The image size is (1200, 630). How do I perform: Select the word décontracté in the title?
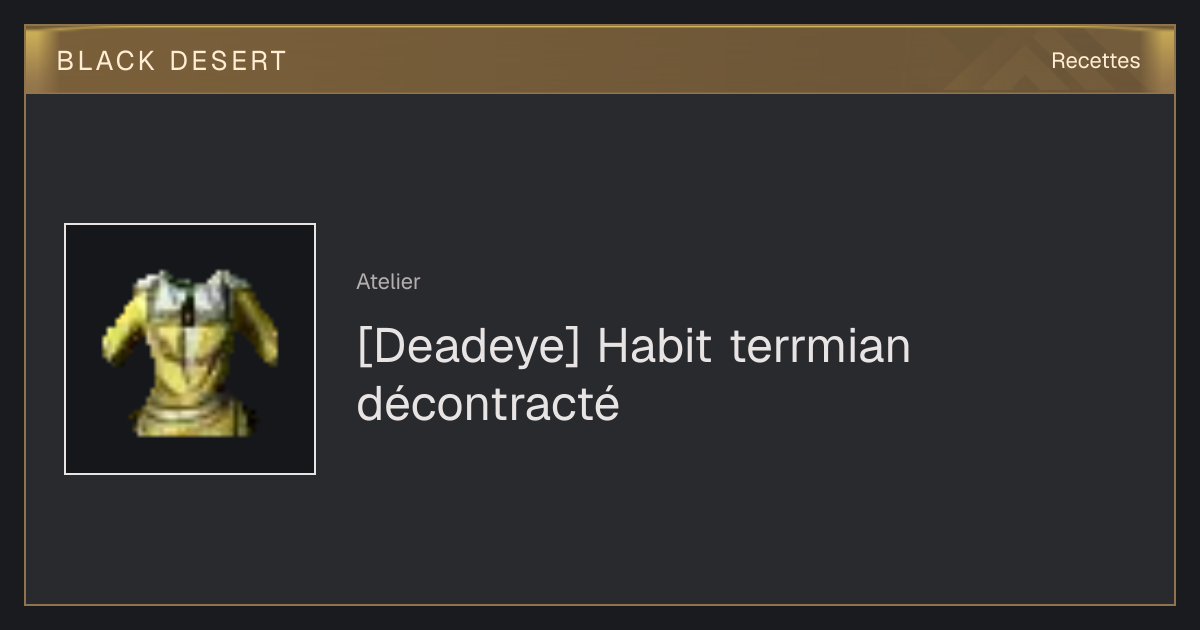(x=488, y=404)
